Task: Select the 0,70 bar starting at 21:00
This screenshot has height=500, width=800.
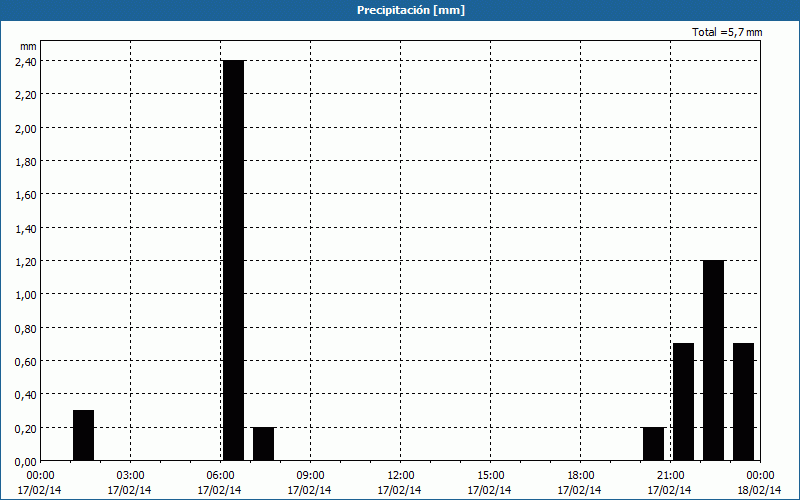Action: (x=684, y=402)
